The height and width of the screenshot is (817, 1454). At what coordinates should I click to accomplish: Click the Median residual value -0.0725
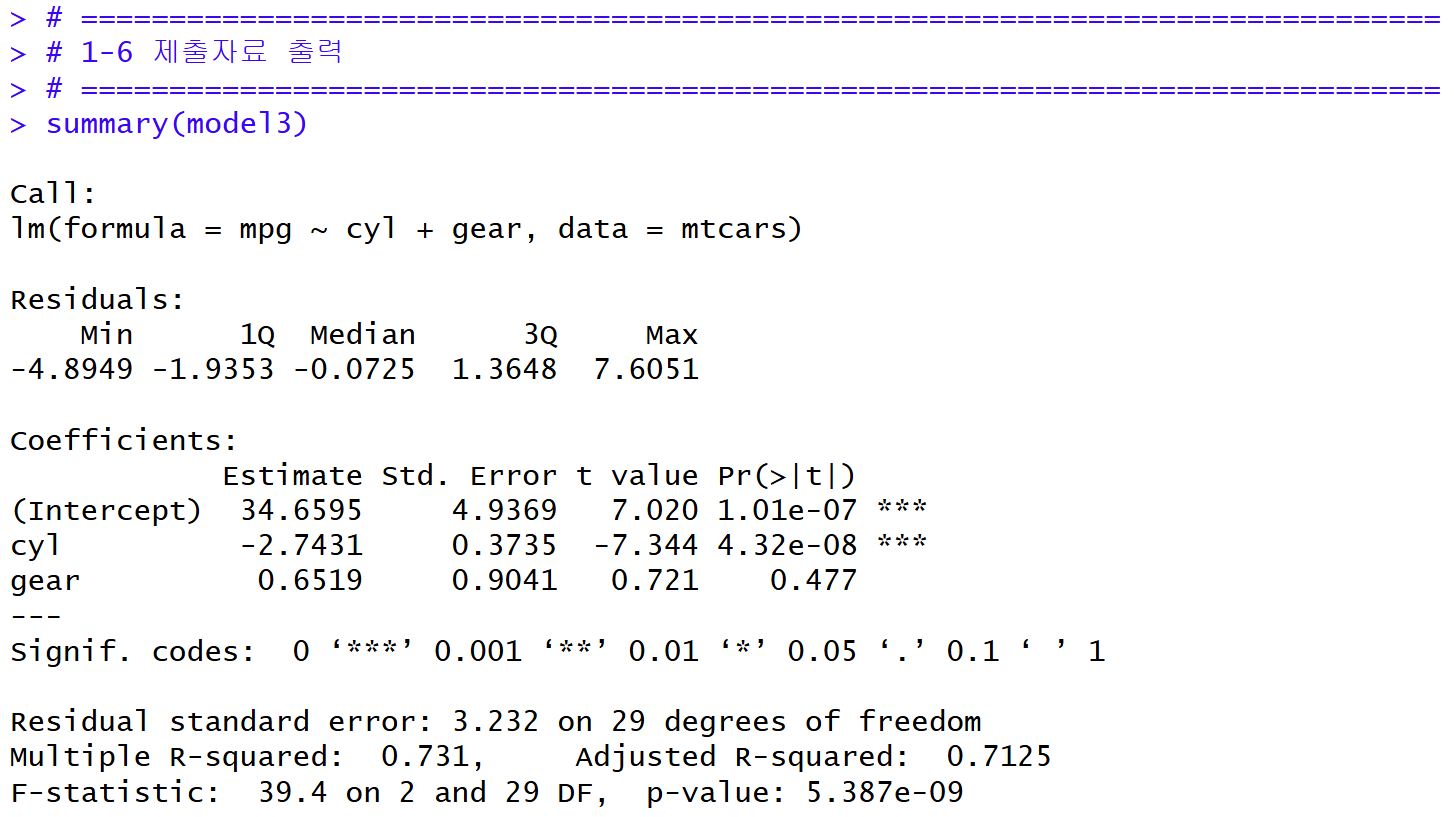pyautogui.click(x=354, y=369)
